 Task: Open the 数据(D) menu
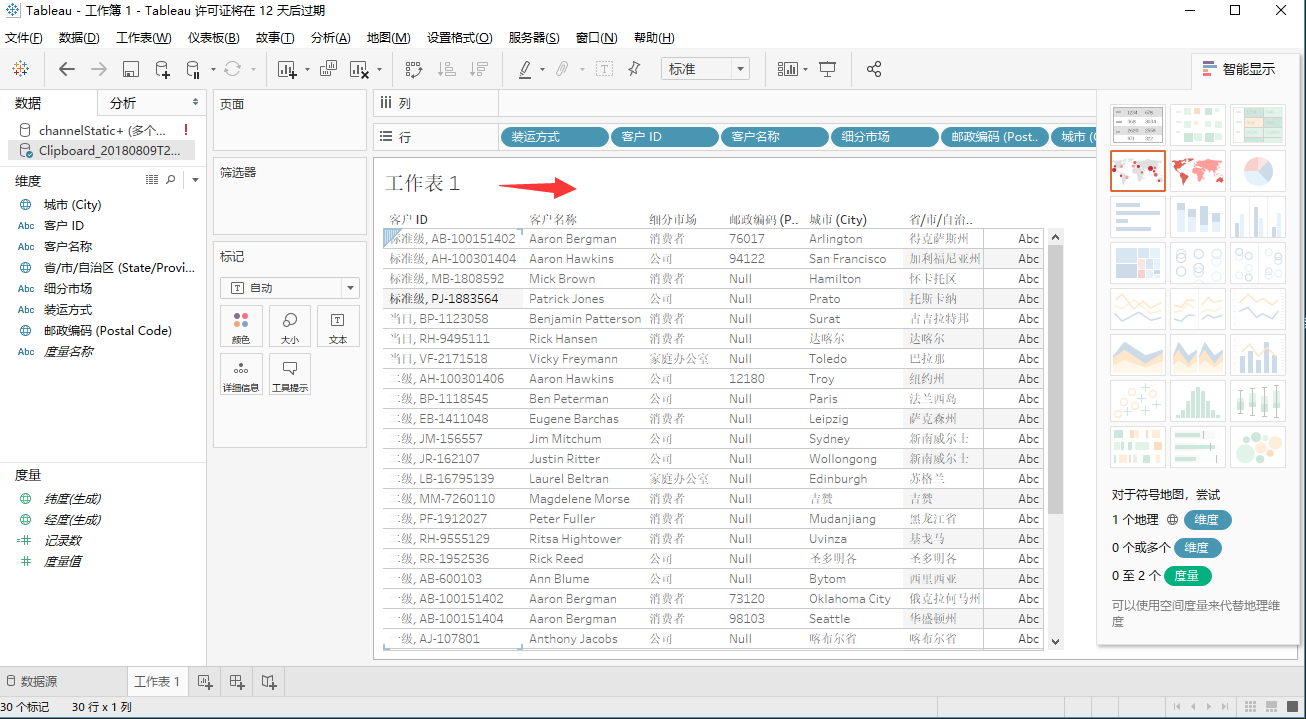pyautogui.click(x=79, y=38)
